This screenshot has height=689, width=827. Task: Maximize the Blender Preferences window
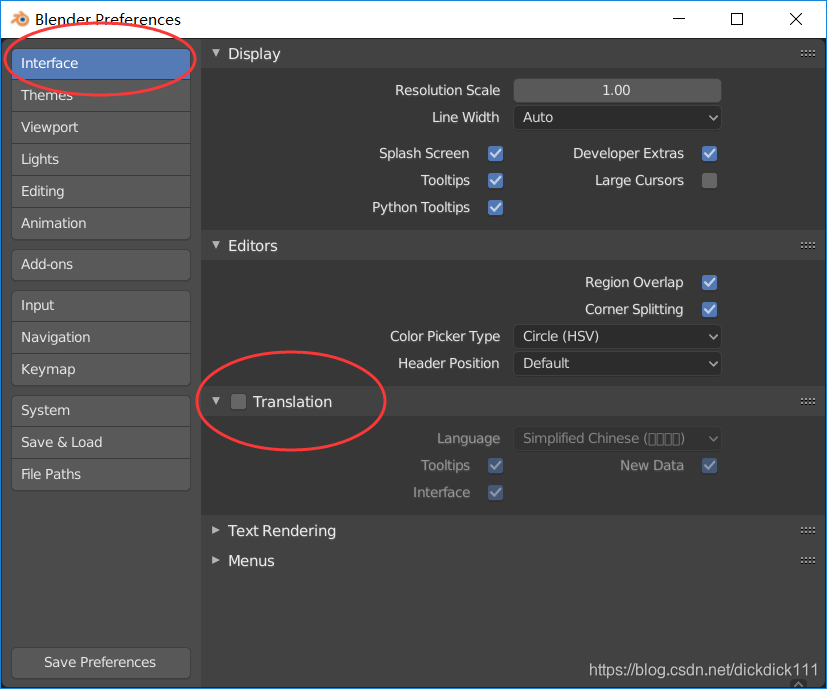(x=737, y=19)
